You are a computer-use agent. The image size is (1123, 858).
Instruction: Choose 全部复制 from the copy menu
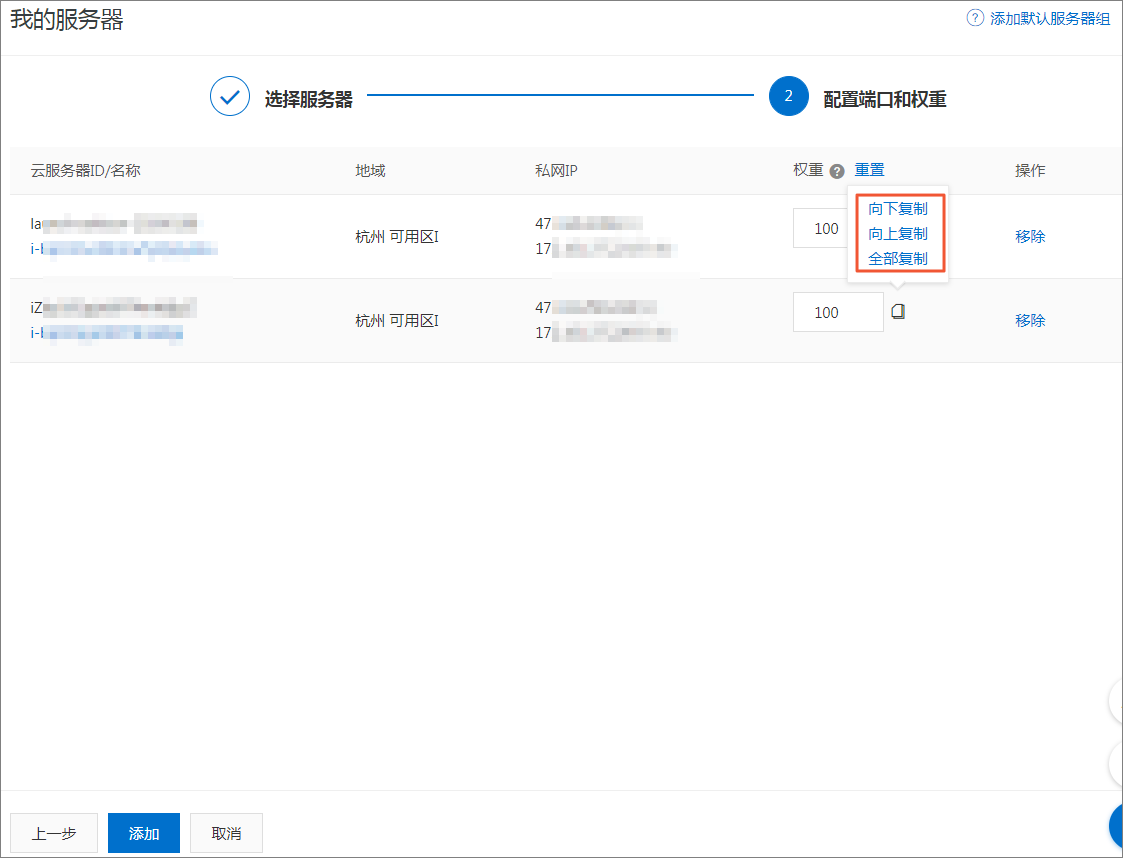898,259
